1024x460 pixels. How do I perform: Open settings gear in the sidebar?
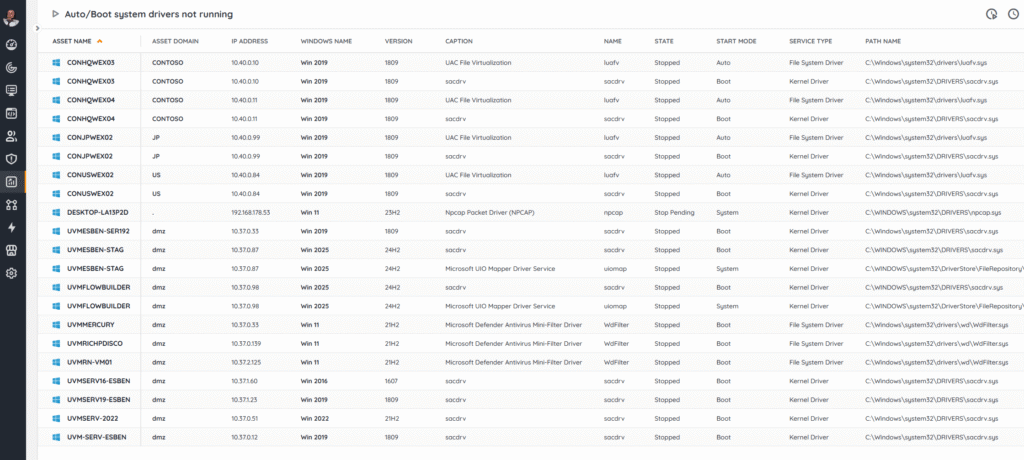click(12, 273)
